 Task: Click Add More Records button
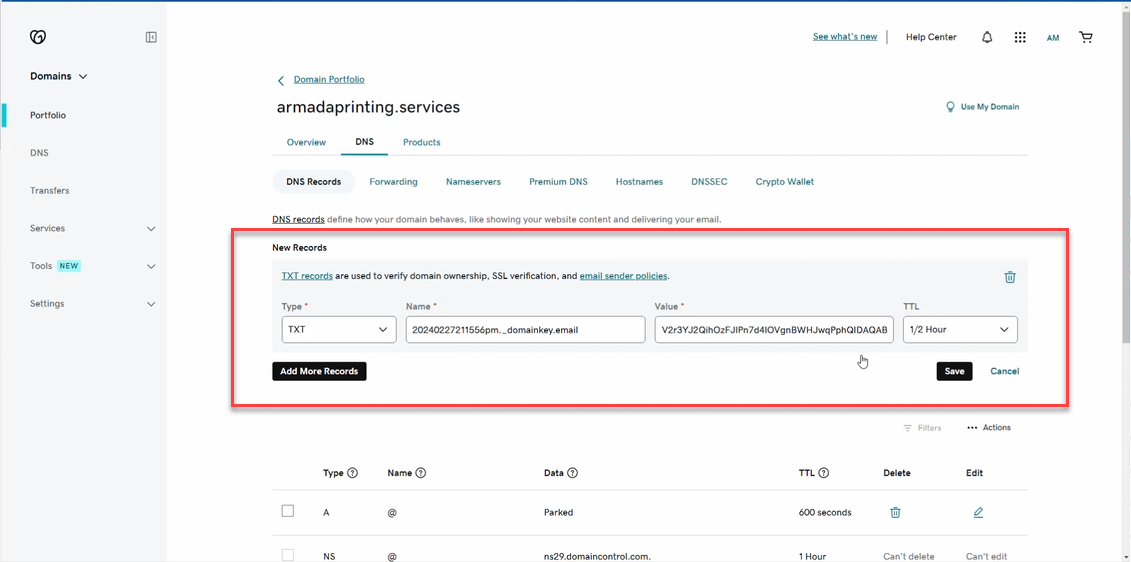320,371
